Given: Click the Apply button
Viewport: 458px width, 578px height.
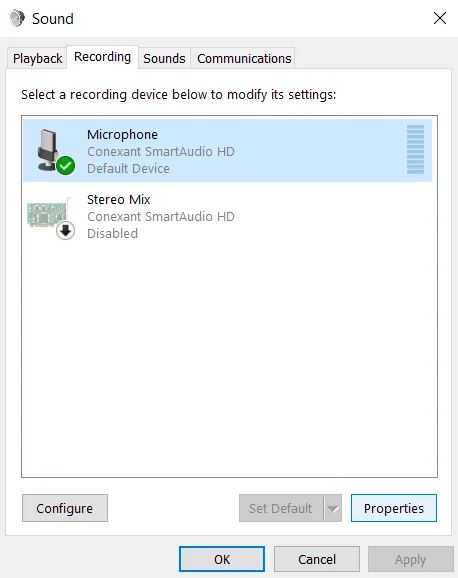Looking at the screenshot, I should [x=411, y=559].
